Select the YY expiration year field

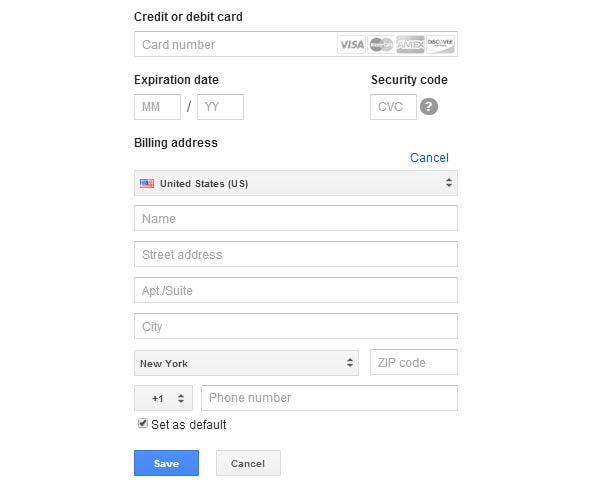point(220,107)
